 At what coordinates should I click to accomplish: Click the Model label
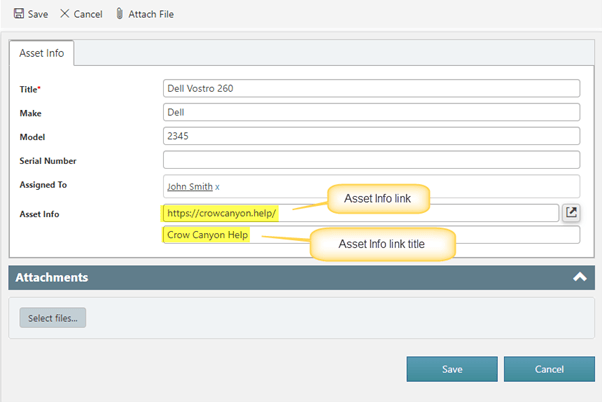[32, 137]
